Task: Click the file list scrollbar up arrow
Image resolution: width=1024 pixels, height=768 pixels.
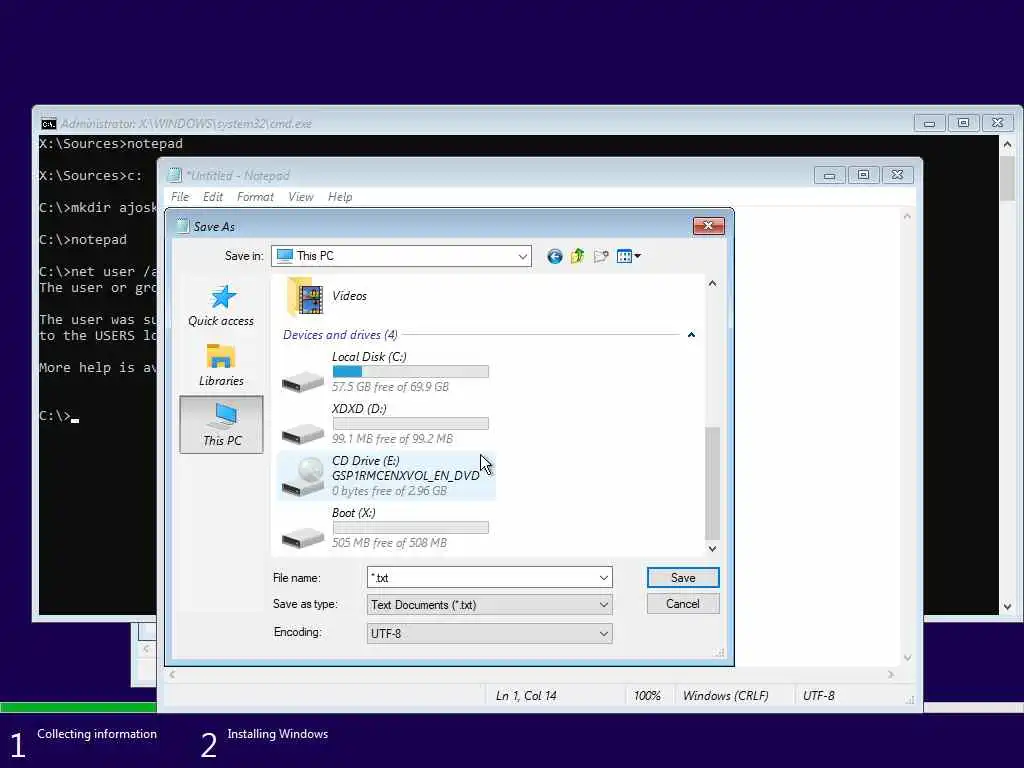Action: [712, 283]
